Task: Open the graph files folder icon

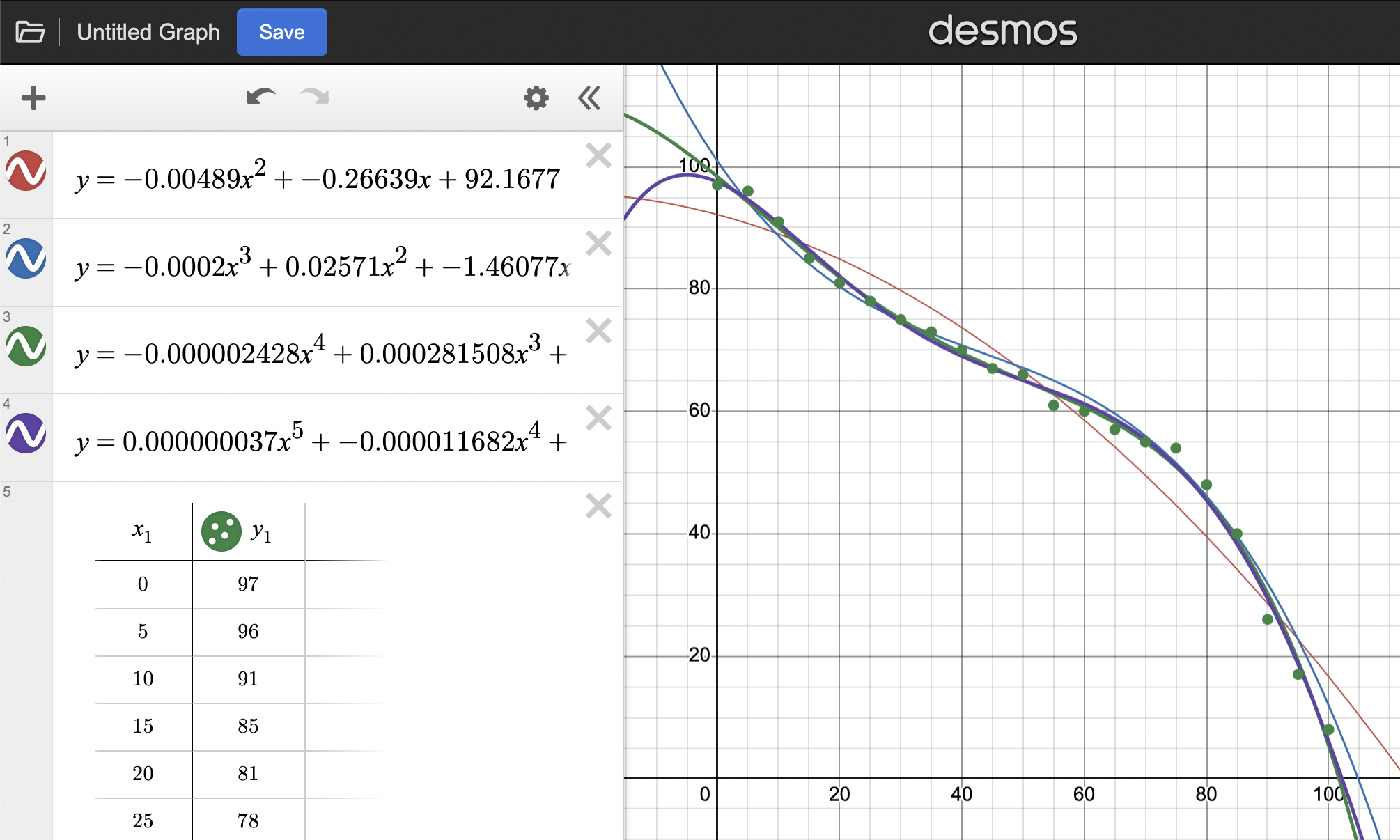Action: pyautogui.click(x=30, y=32)
